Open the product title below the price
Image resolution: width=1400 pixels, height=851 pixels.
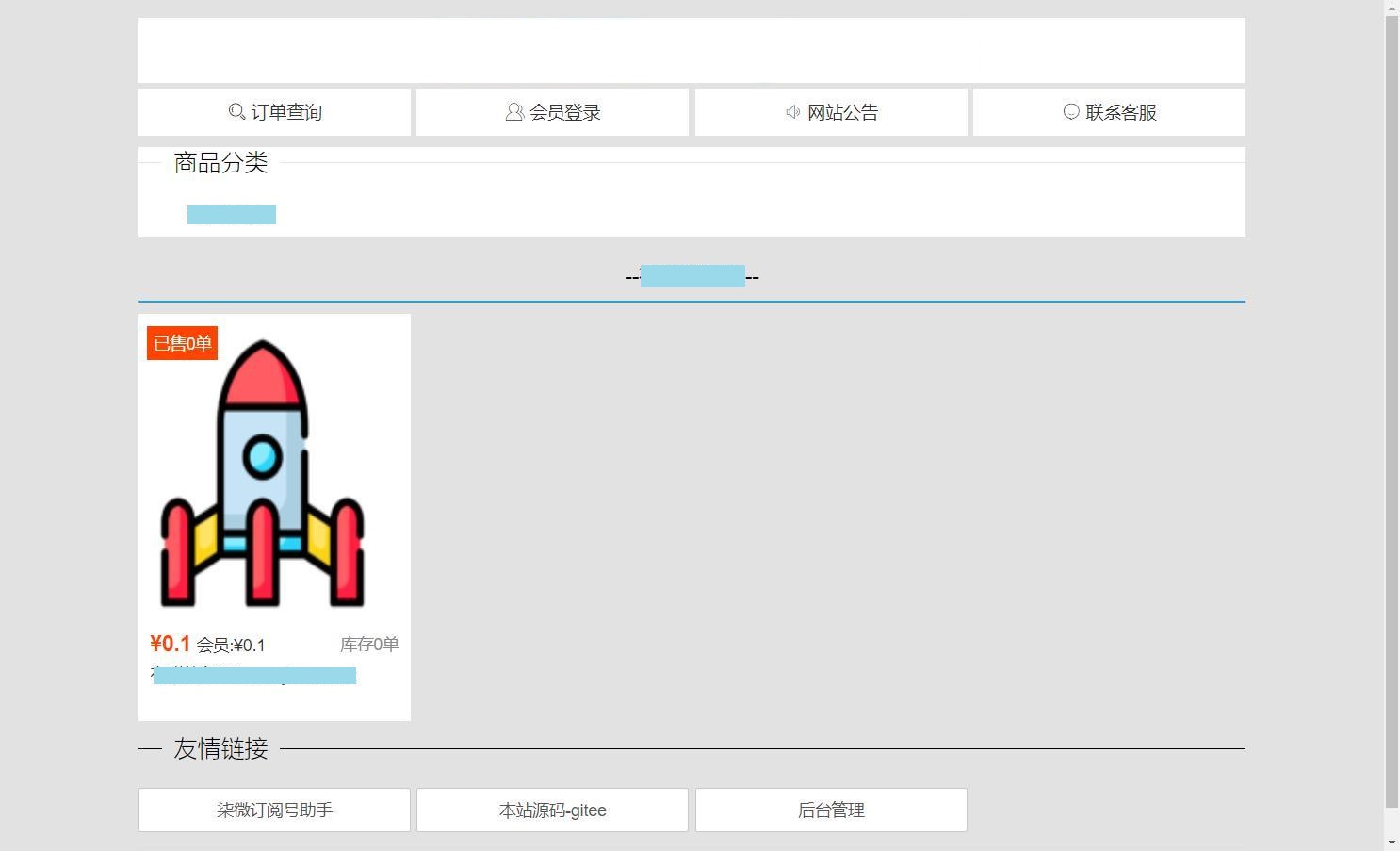tap(254, 675)
